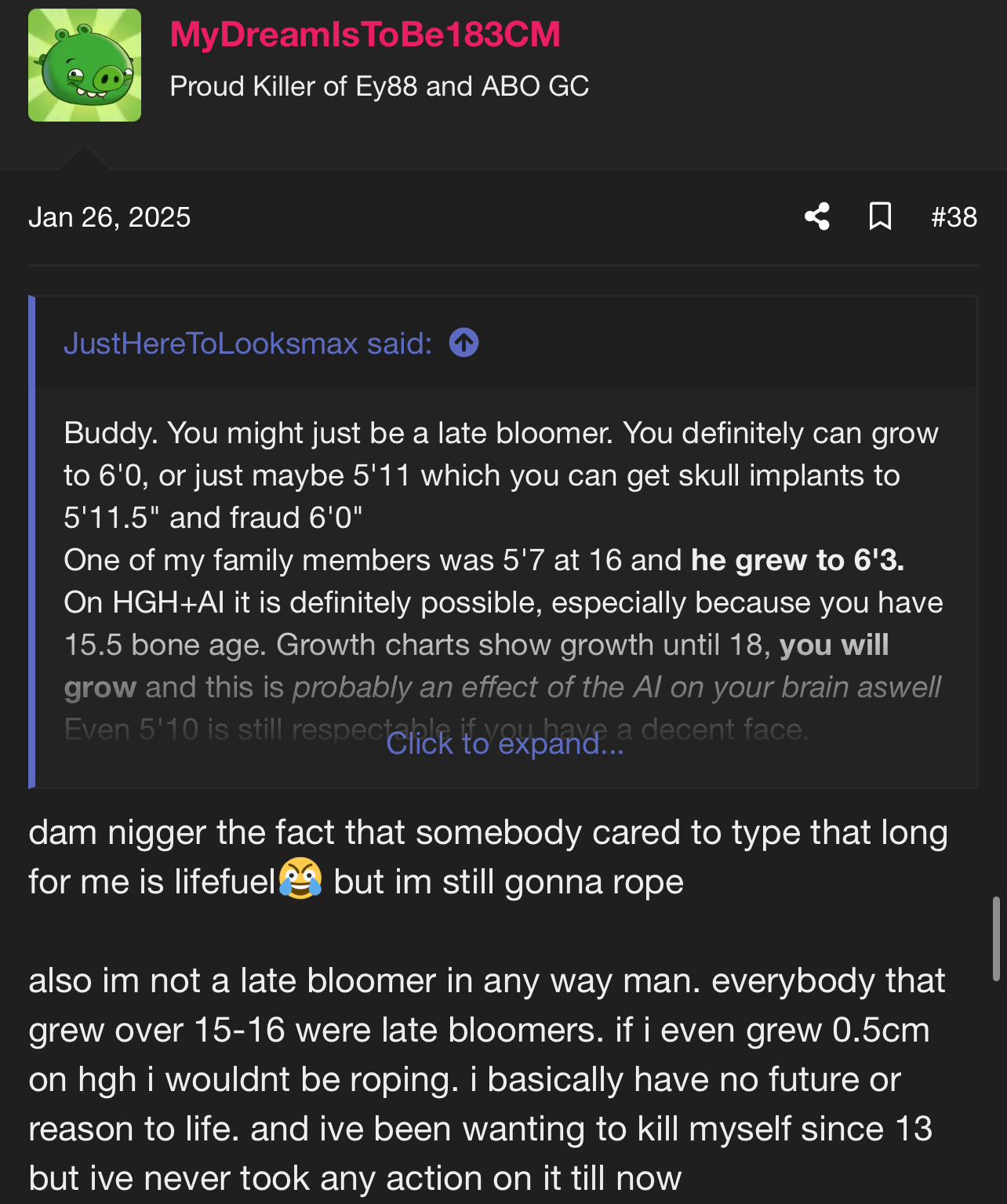1007x1204 pixels.
Task: Click the Jan 26, 2025 timestamp
Action: [110, 217]
